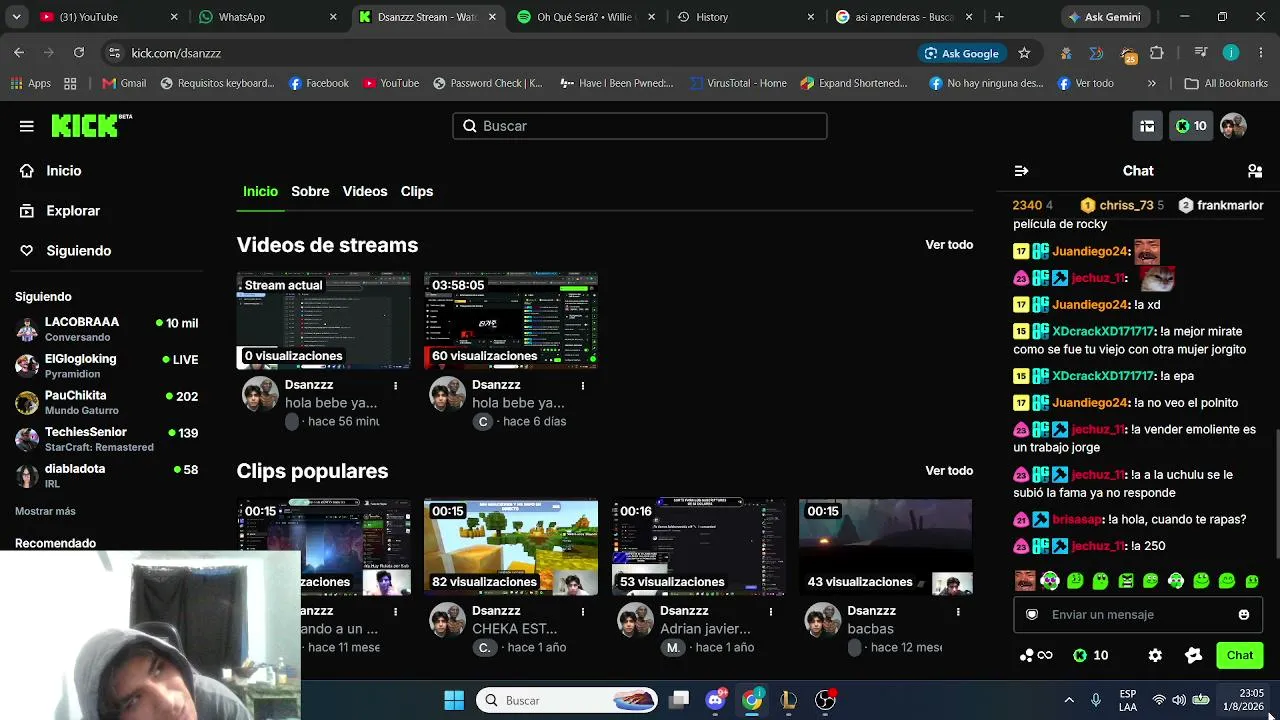Open the user profile avatar menu
The image size is (1280, 720).
(1233, 126)
